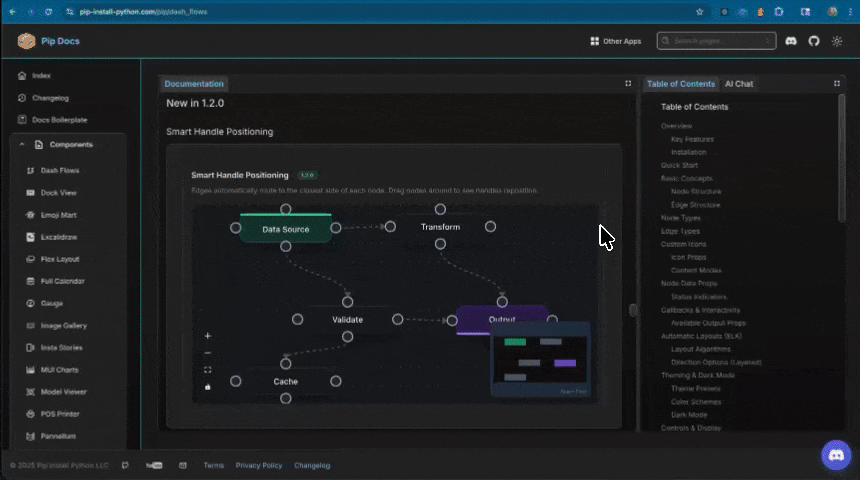Viewport: 860px width, 480px height.
Task: Jump to Node Types section
Action: point(680,218)
